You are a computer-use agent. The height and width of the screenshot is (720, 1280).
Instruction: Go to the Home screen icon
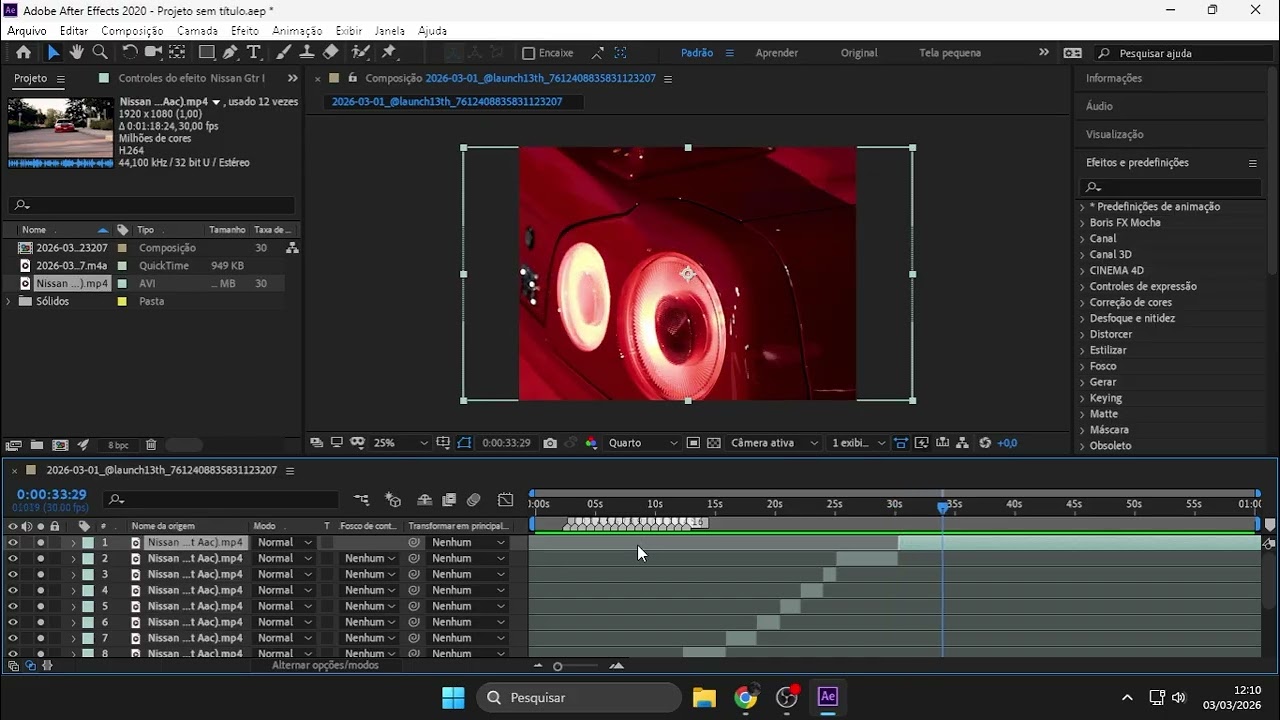tap(23, 52)
